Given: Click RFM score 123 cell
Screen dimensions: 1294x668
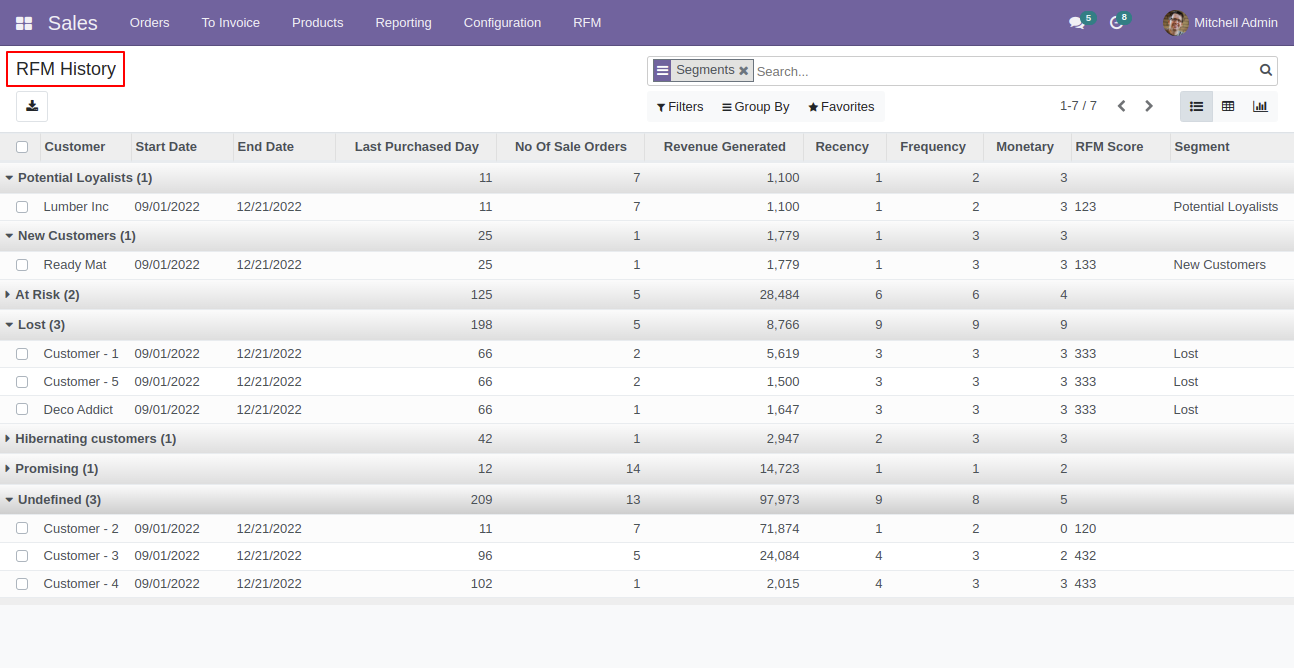Looking at the screenshot, I should pyautogui.click(x=1085, y=207).
